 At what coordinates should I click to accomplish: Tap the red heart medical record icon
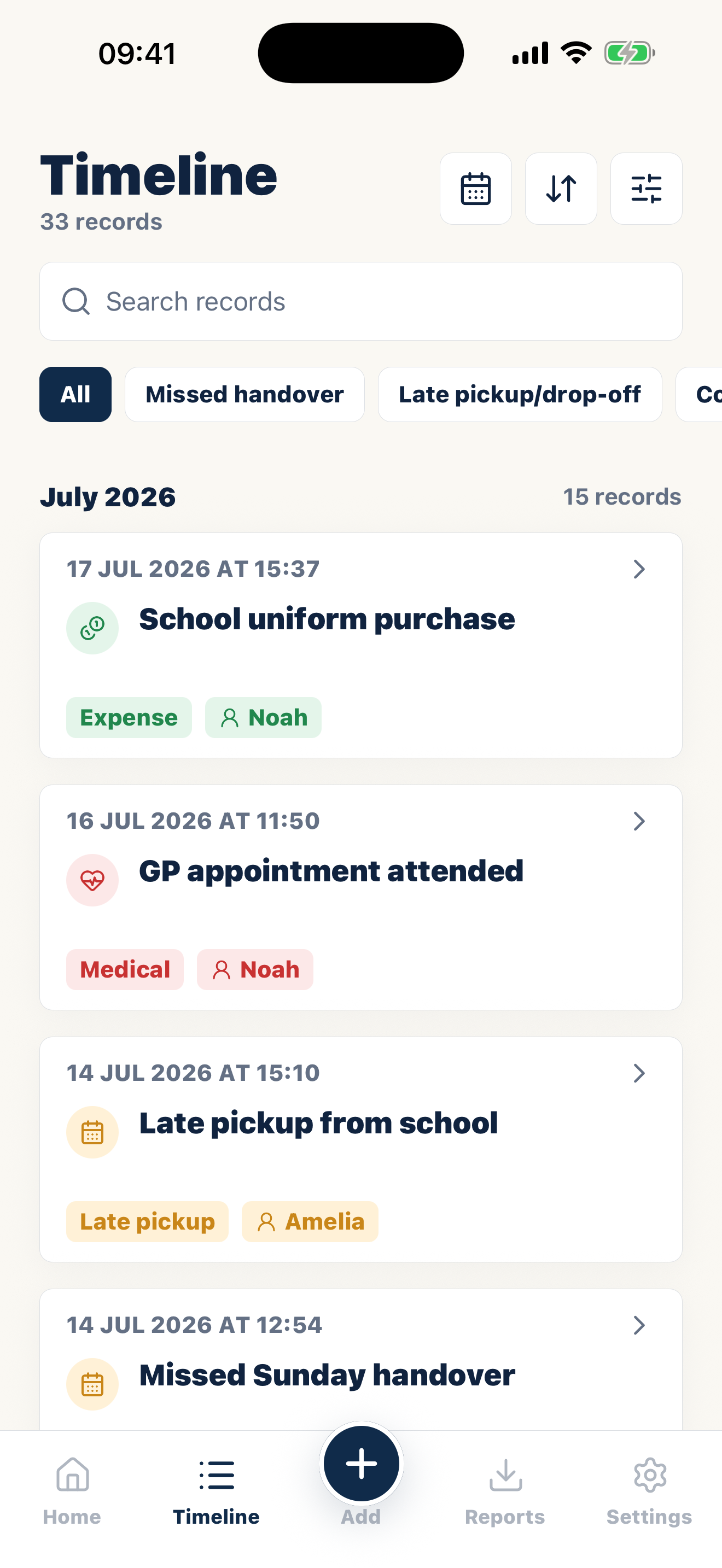click(x=92, y=880)
